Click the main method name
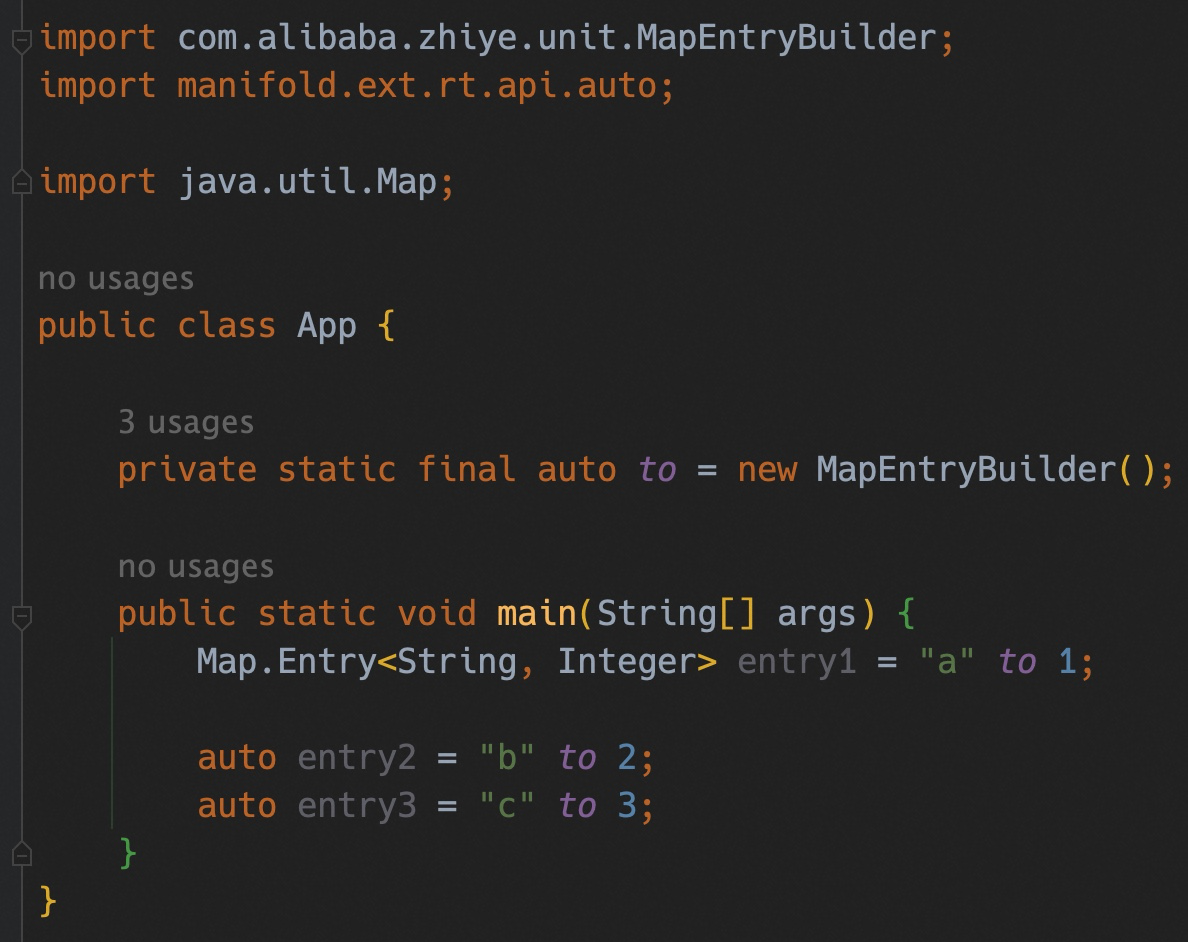The image size is (1188, 942). [x=535, y=613]
